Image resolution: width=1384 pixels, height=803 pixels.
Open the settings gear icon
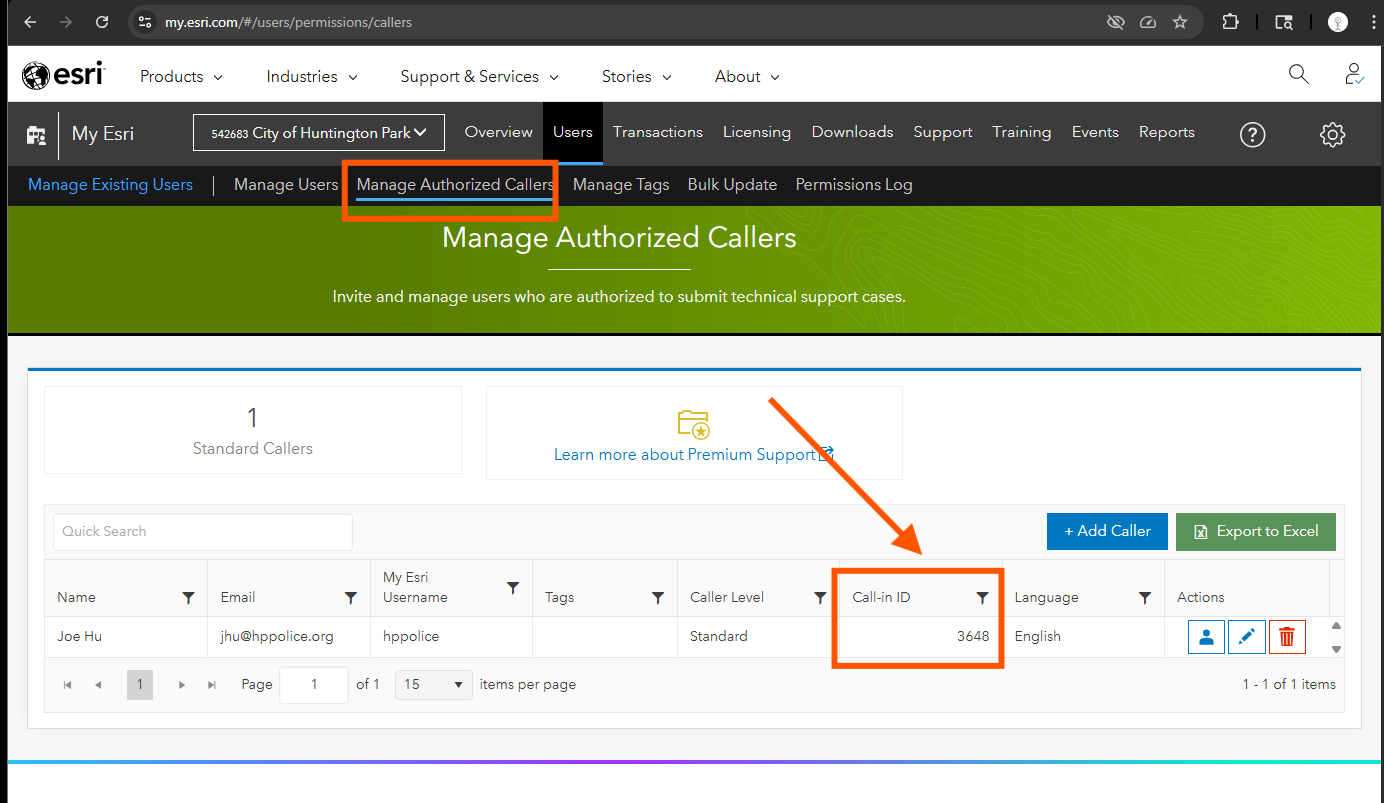(x=1333, y=134)
